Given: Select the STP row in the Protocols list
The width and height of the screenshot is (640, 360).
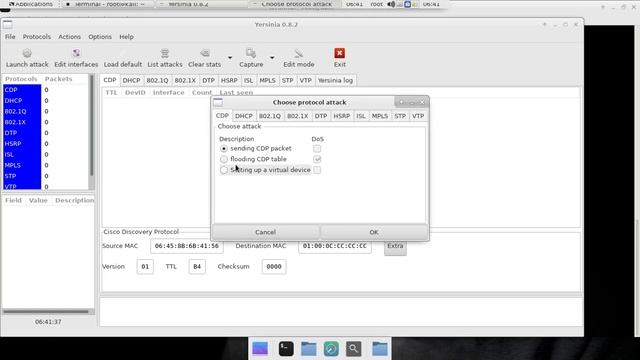Looking at the screenshot, I should [45, 176].
